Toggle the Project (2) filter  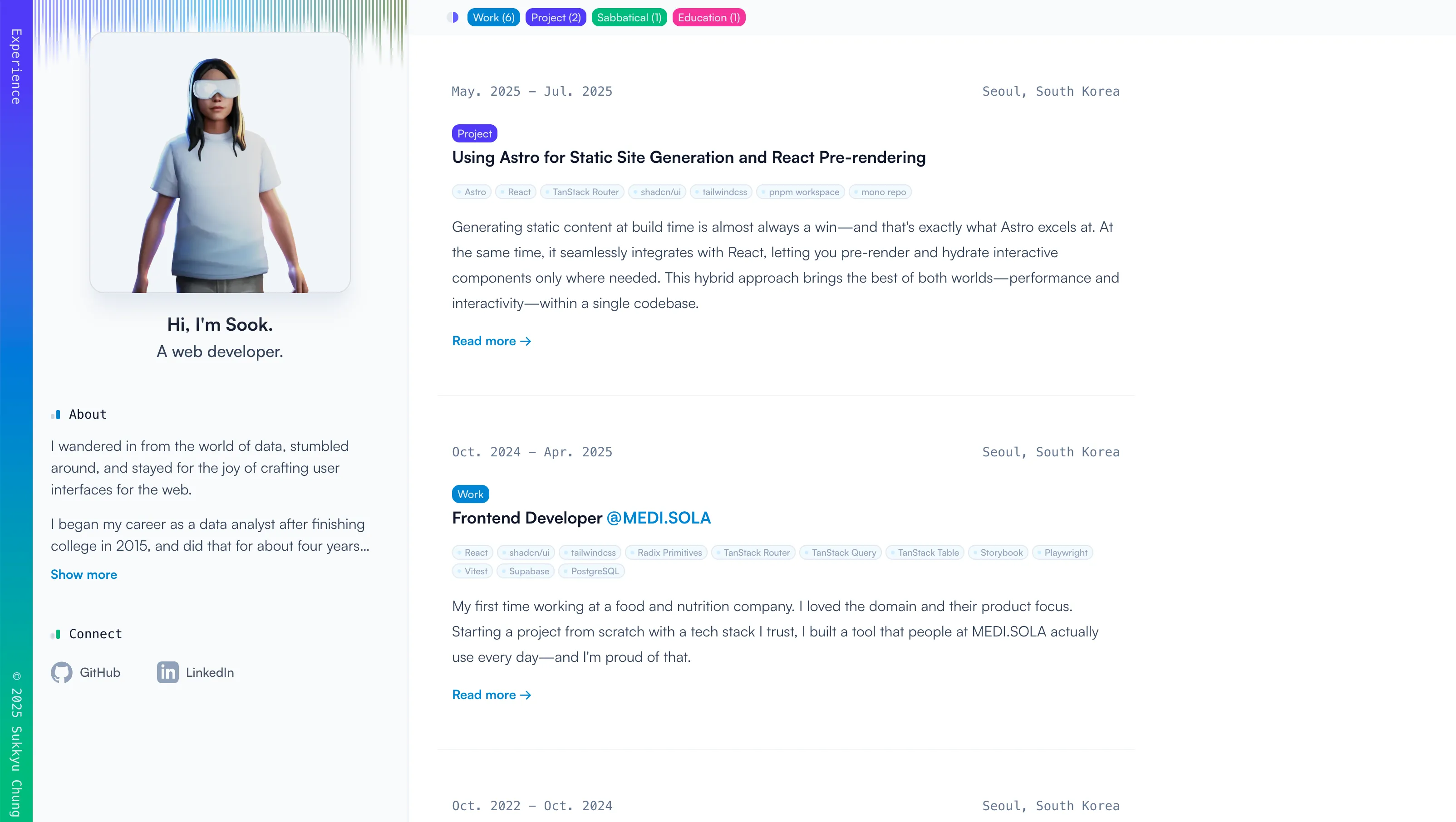pos(556,18)
